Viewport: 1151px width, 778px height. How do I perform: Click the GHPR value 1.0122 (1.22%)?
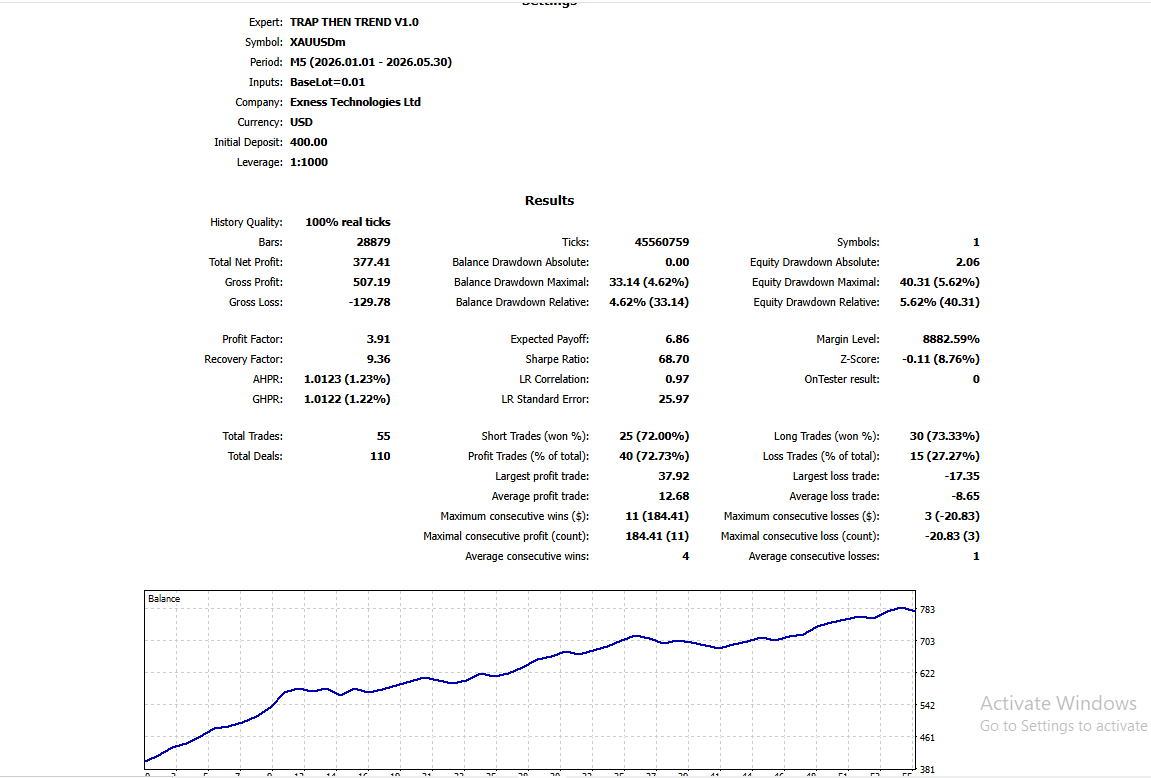tap(347, 399)
